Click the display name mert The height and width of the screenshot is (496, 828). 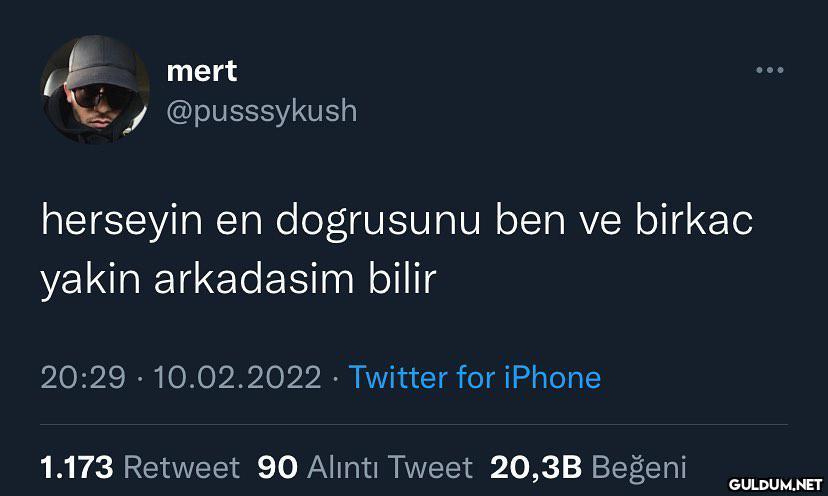[202, 71]
